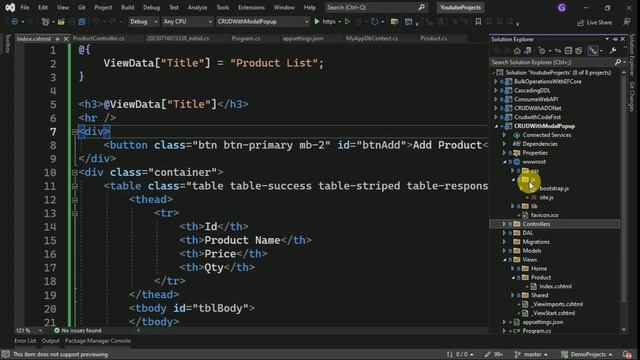Select Index.cshtml in Product folder tree
This screenshot has height=360, width=640.
click(555, 287)
